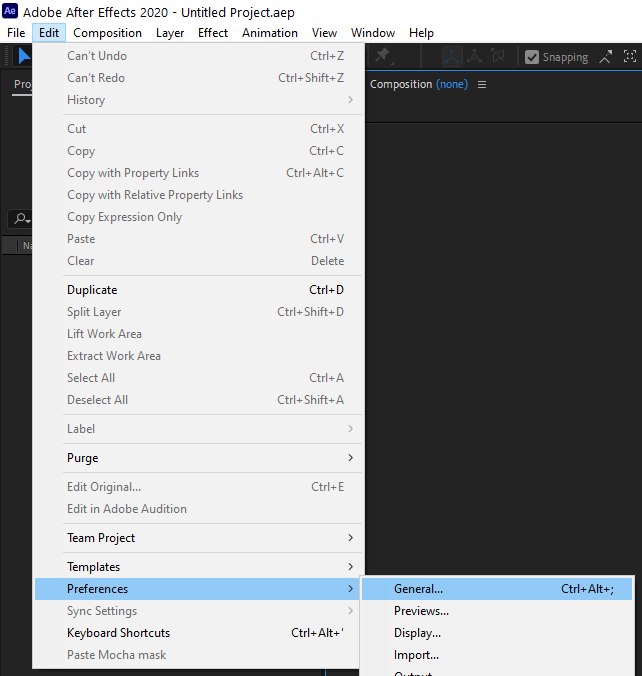Select Paste in the Edit menu

coord(199,238)
